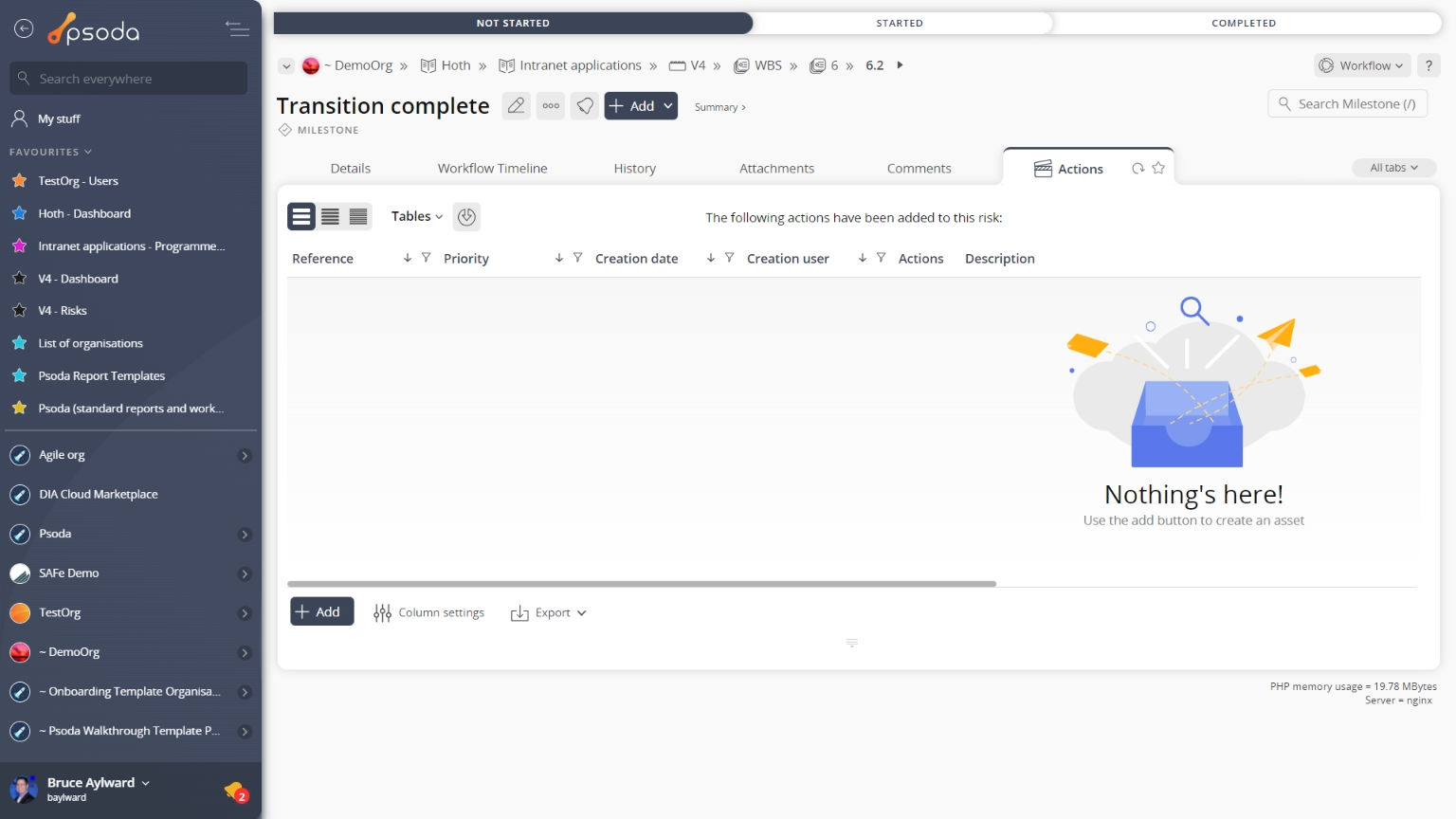Image resolution: width=1456 pixels, height=819 pixels.
Task: Expand the SAFe Demo organisation arrow
Action: click(245, 574)
